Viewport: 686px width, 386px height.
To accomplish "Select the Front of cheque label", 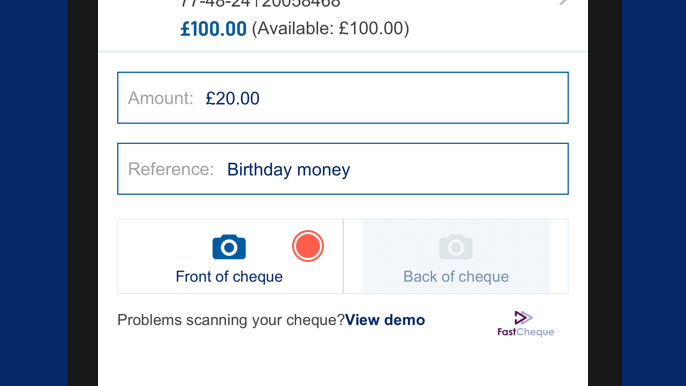I will [x=229, y=277].
